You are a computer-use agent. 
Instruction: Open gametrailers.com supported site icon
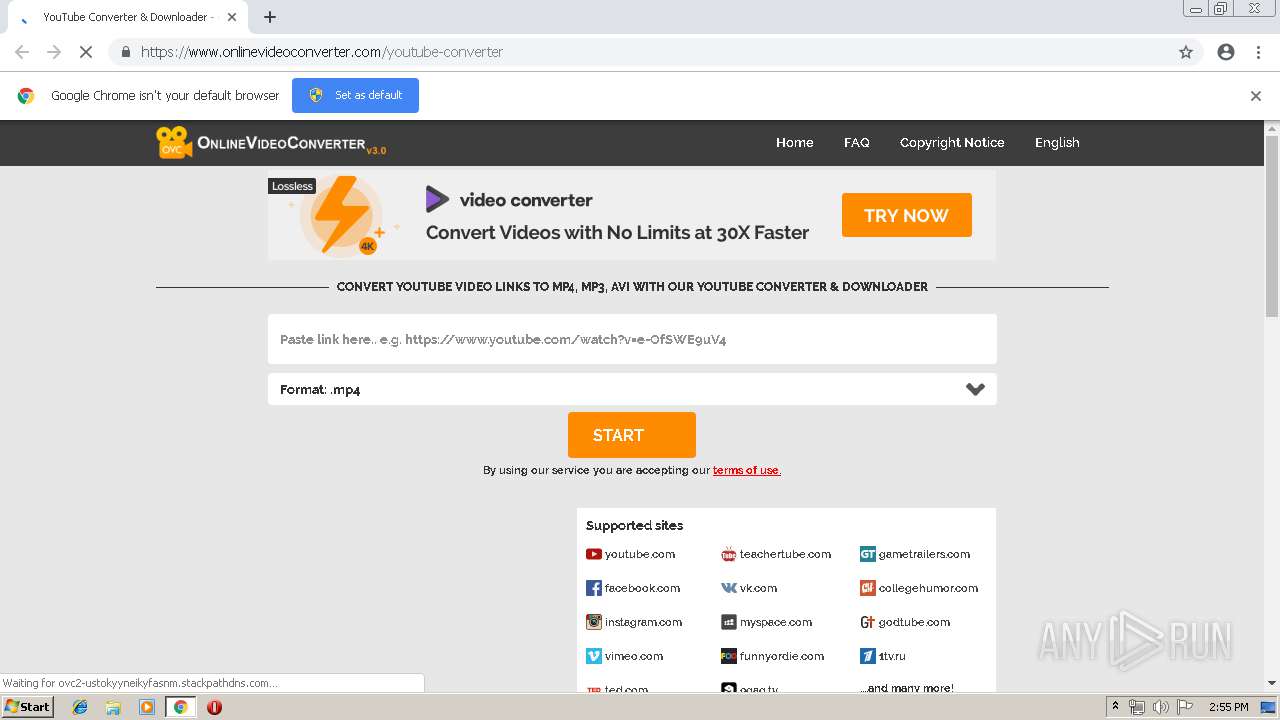(868, 554)
